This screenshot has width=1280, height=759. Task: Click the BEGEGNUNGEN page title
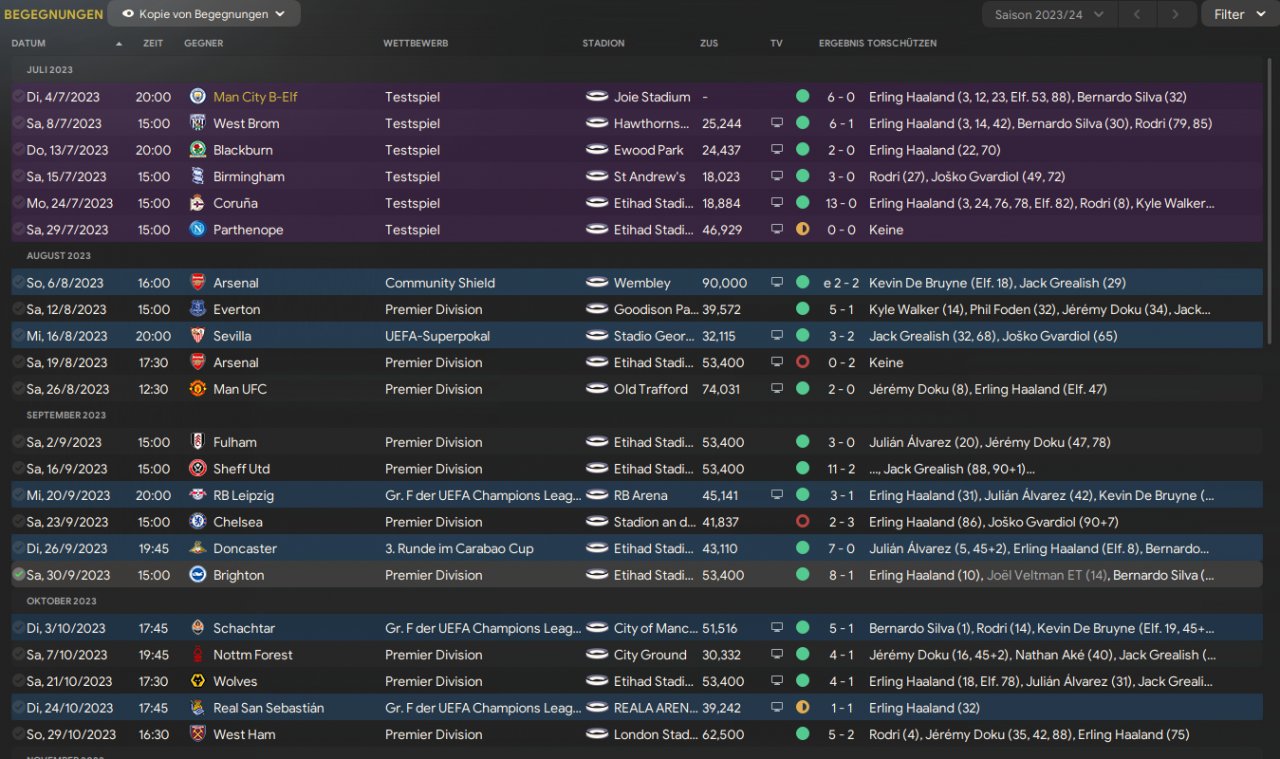(53, 14)
